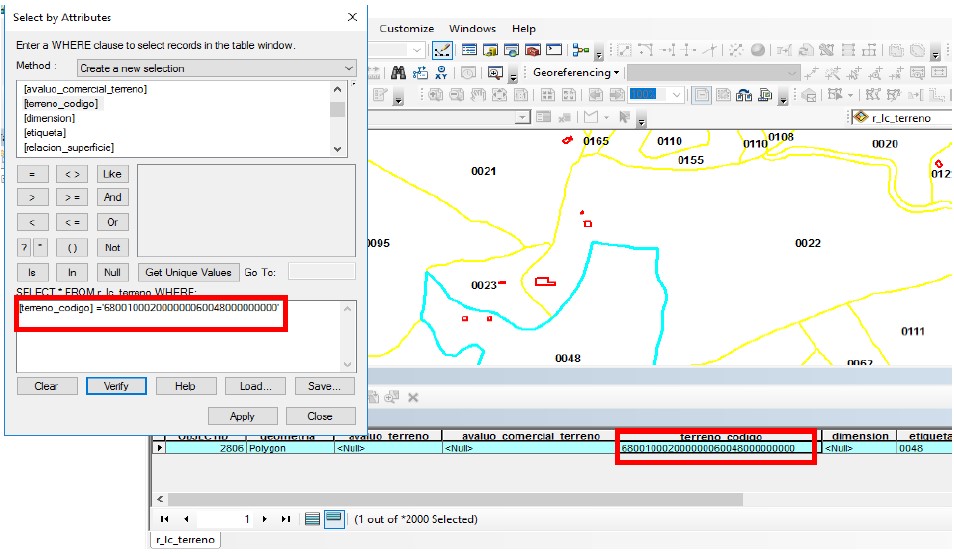Open the Windows menu
The height and width of the screenshot is (554, 954).
click(472, 29)
